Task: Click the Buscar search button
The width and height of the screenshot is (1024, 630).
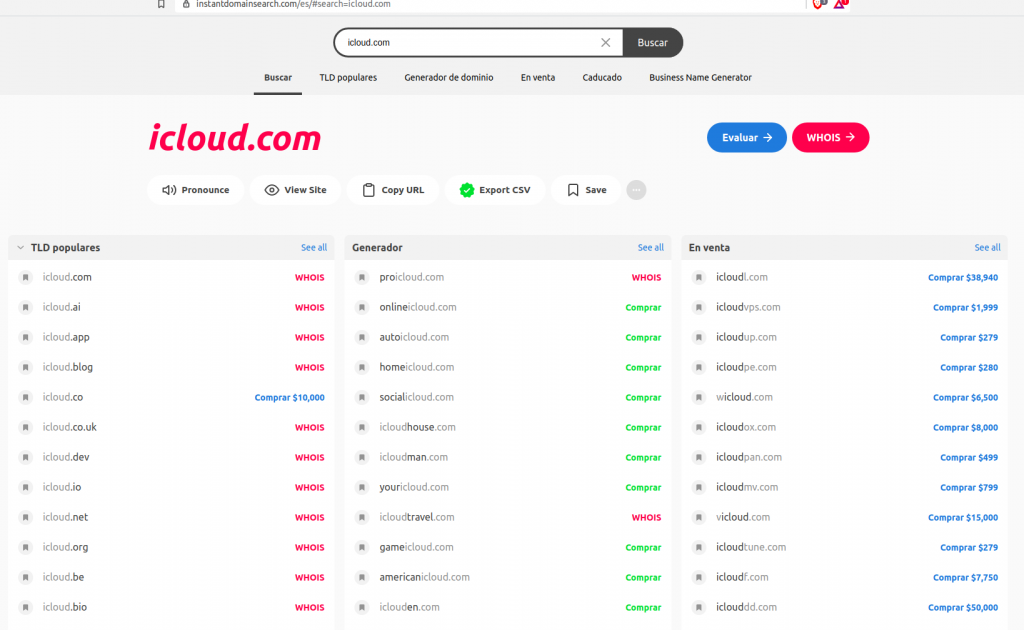Action: (x=652, y=42)
